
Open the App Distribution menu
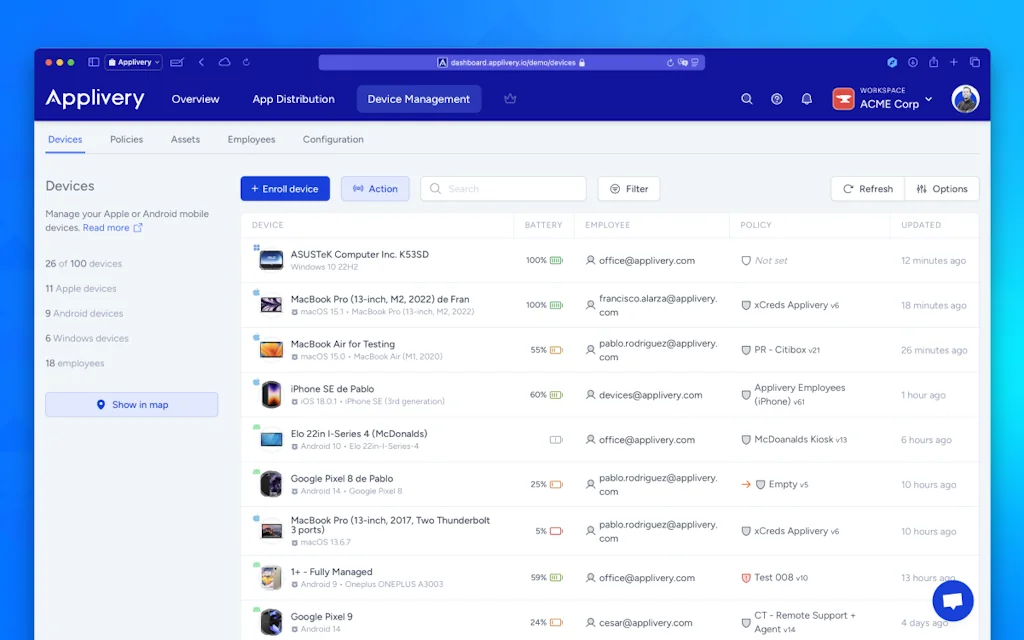coord(293,99)
